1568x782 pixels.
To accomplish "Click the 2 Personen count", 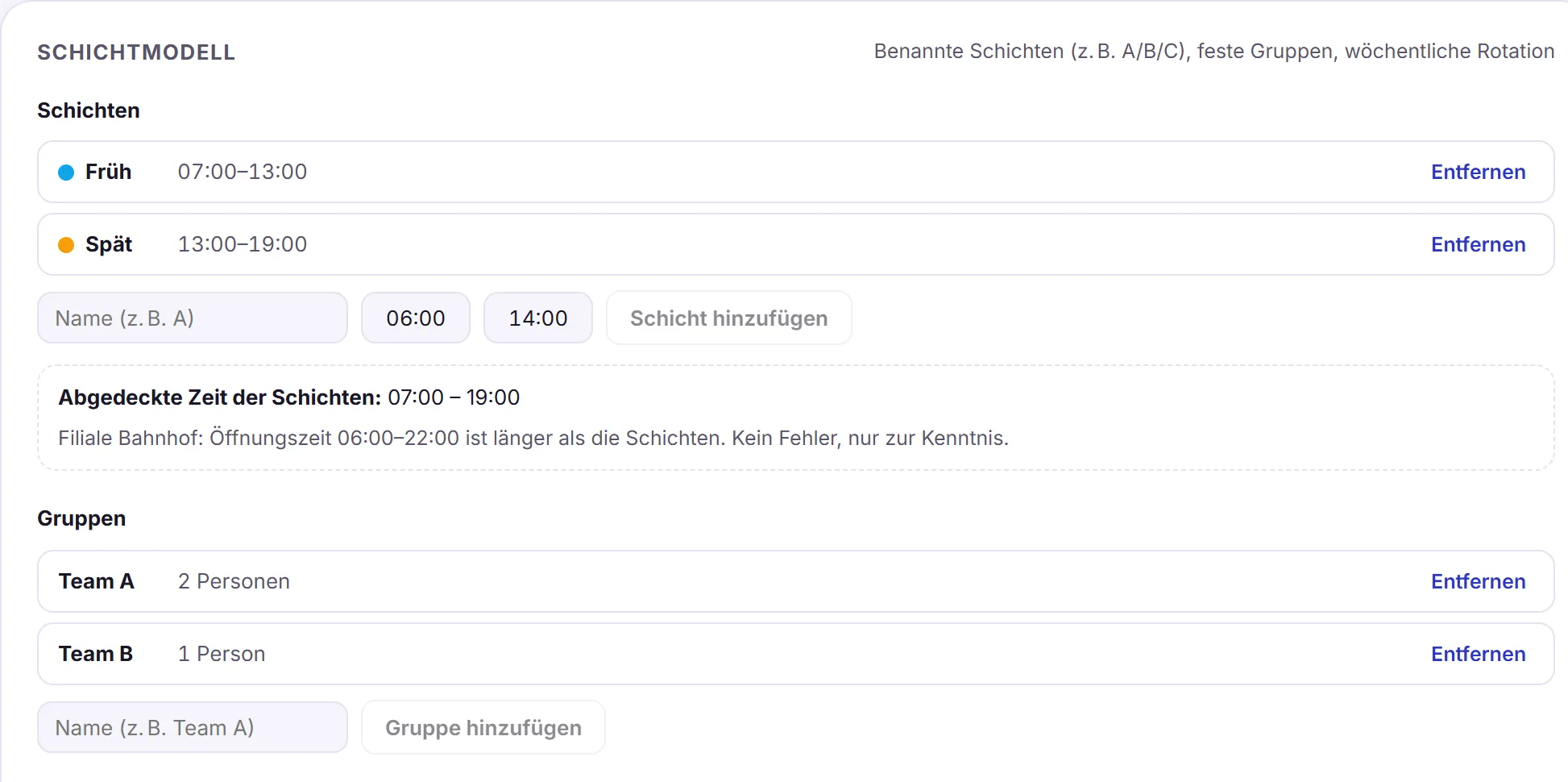I will coord(234,581).
